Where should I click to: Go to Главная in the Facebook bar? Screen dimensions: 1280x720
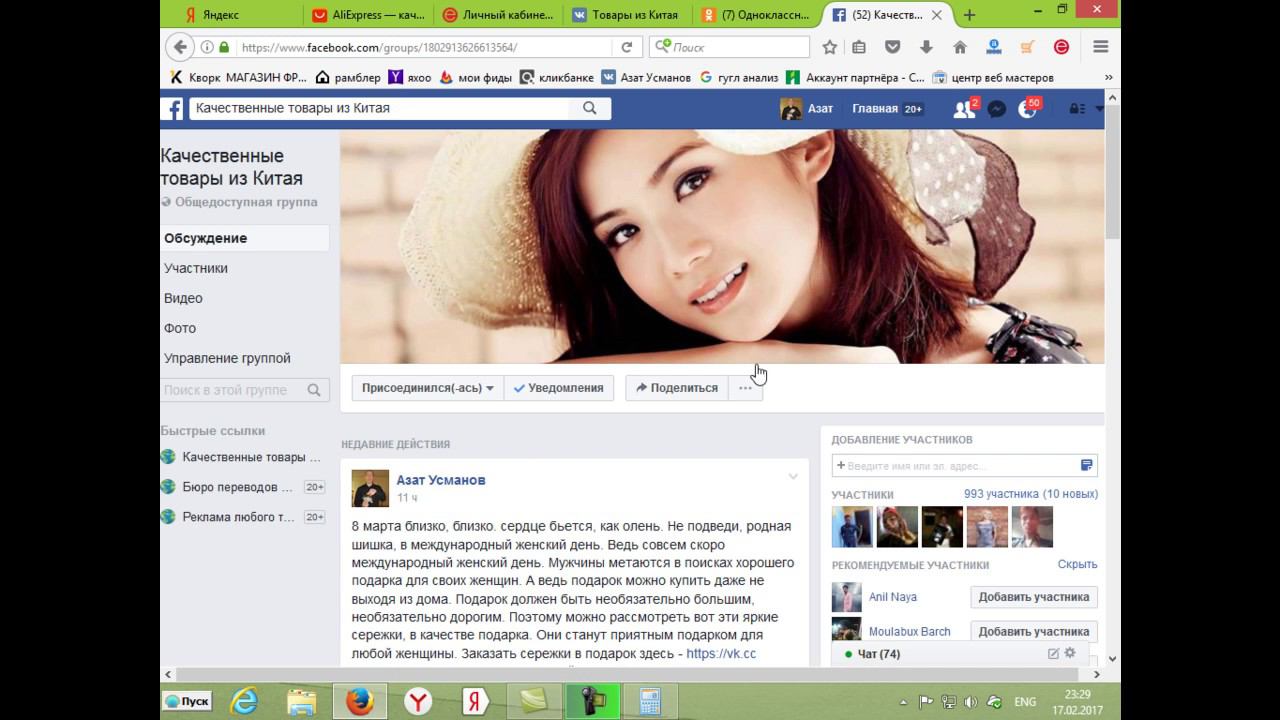875,109
